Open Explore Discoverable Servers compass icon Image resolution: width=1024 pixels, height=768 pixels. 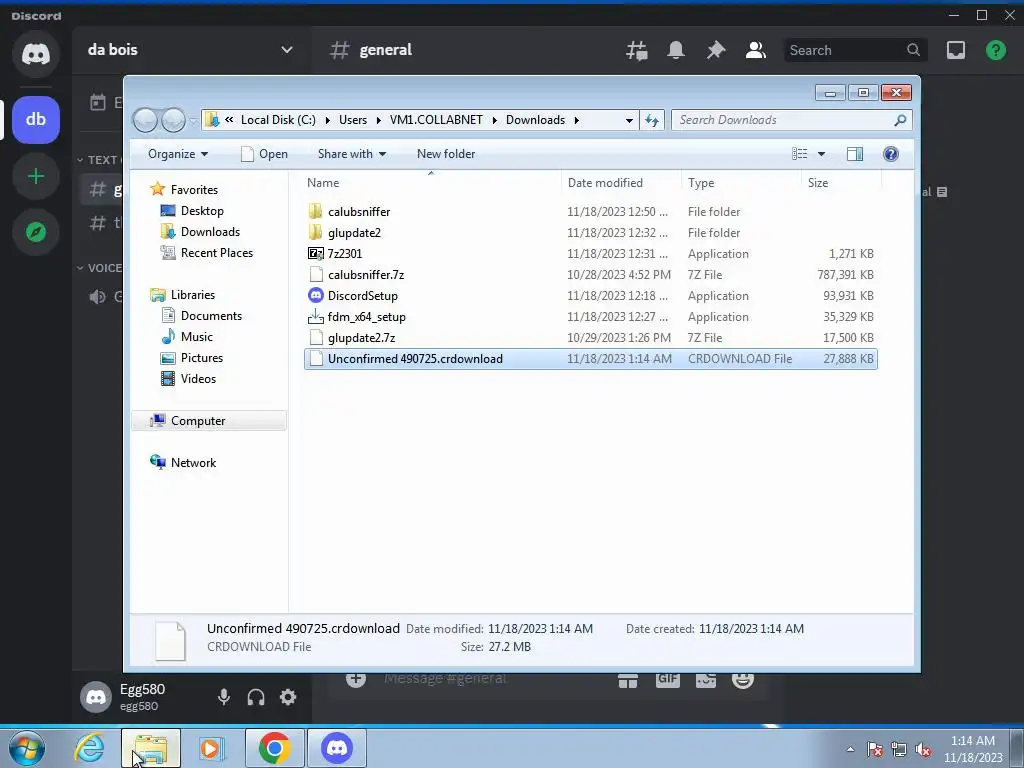click(36, 232)
